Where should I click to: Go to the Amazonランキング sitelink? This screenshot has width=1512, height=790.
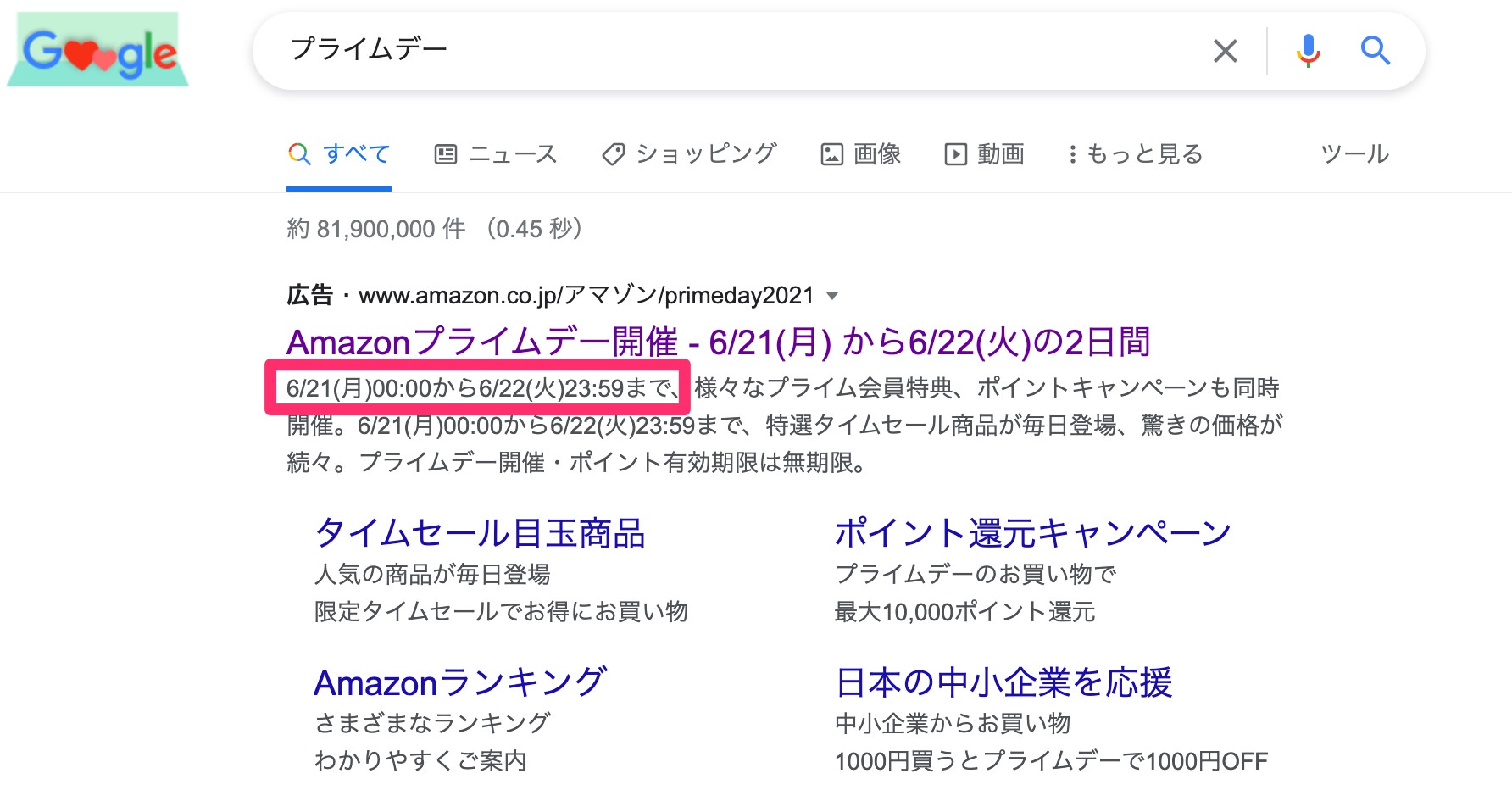coord(461,683)
